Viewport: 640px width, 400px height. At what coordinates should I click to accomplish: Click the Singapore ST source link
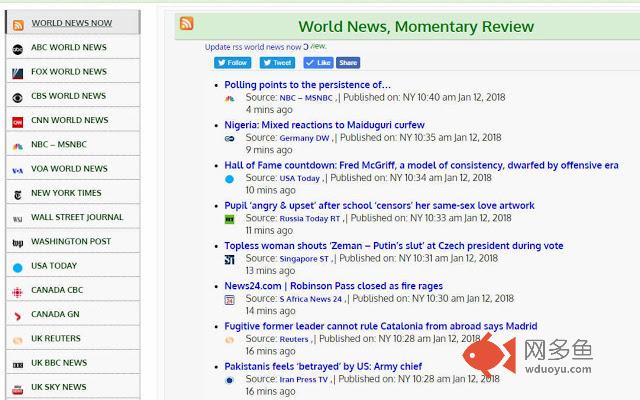coord(304,259)
